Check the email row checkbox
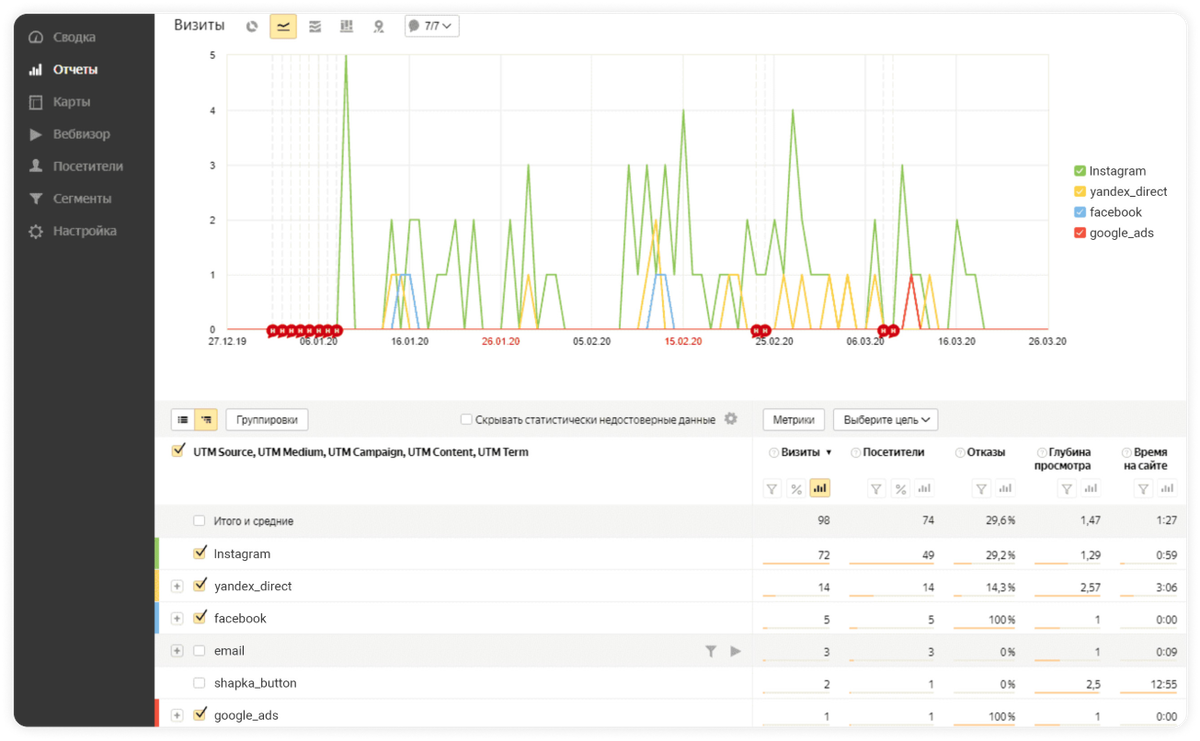1200x741 pixels. [x=199, y=651]
